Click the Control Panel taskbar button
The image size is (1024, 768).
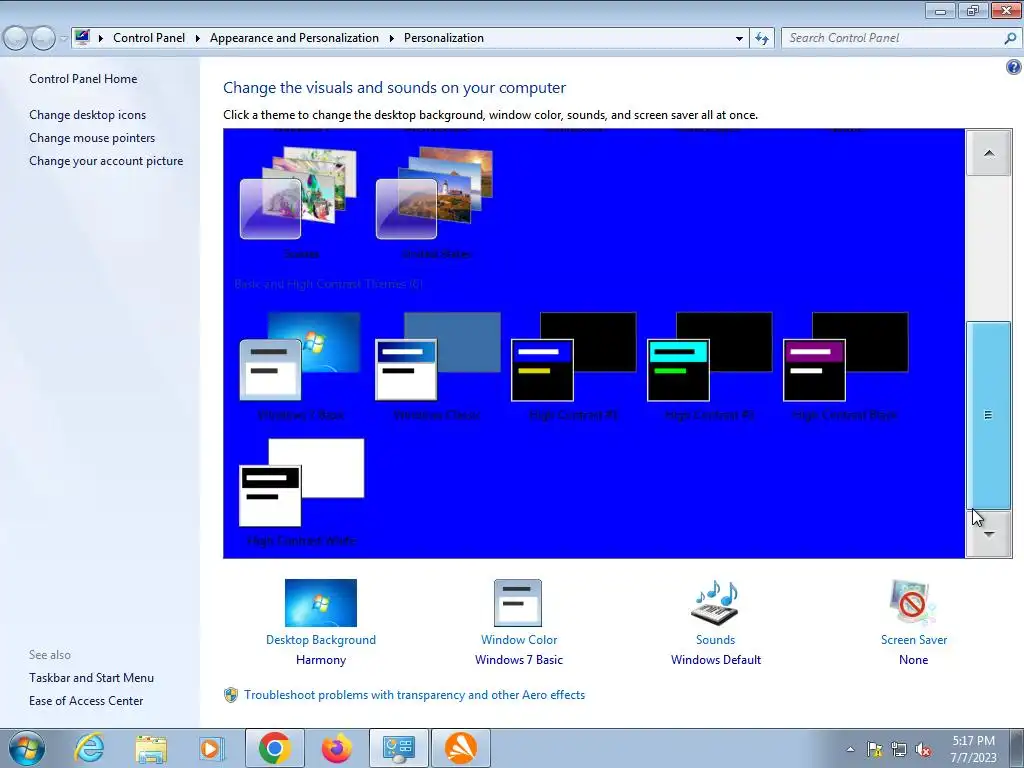point(399,748)
